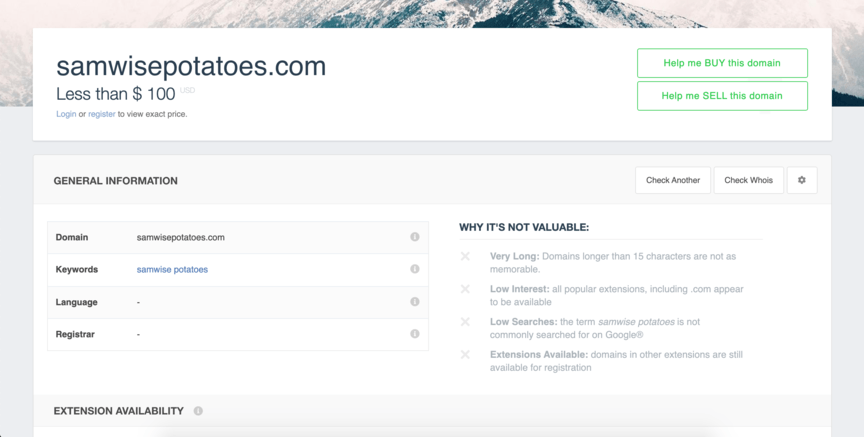Open info icon in Registrar row
Image resolution: width=864 pixels, height=437 pixels.
tap(415, 334)
